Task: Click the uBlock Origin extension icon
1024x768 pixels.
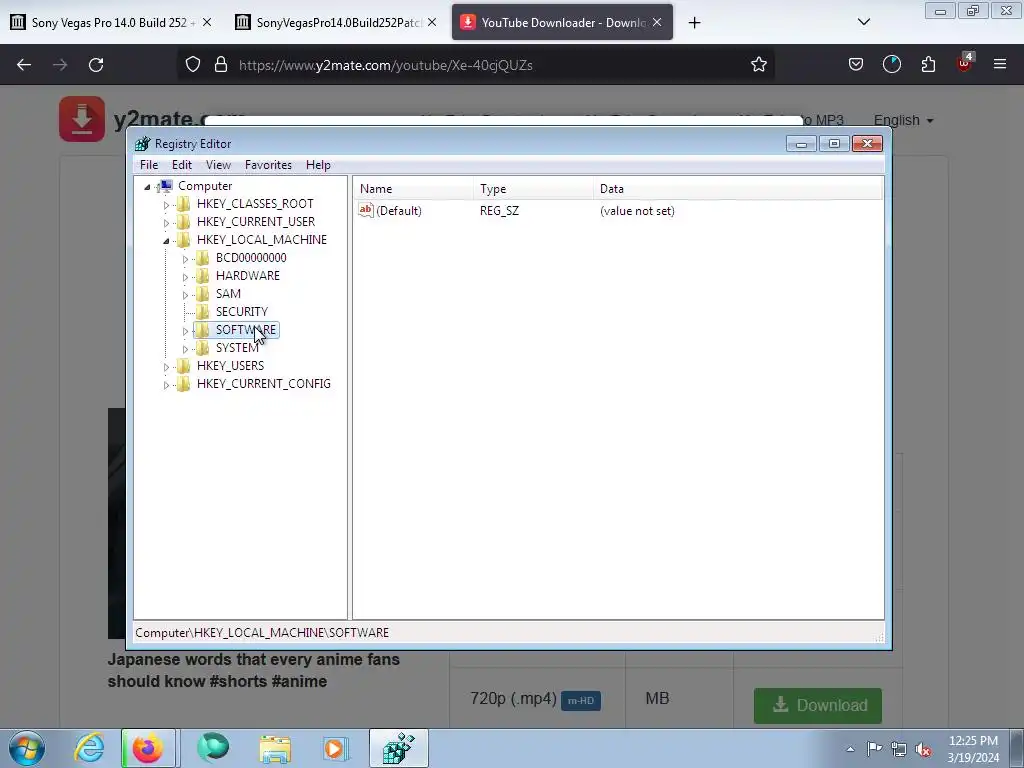Action: [x=965, y=63]
